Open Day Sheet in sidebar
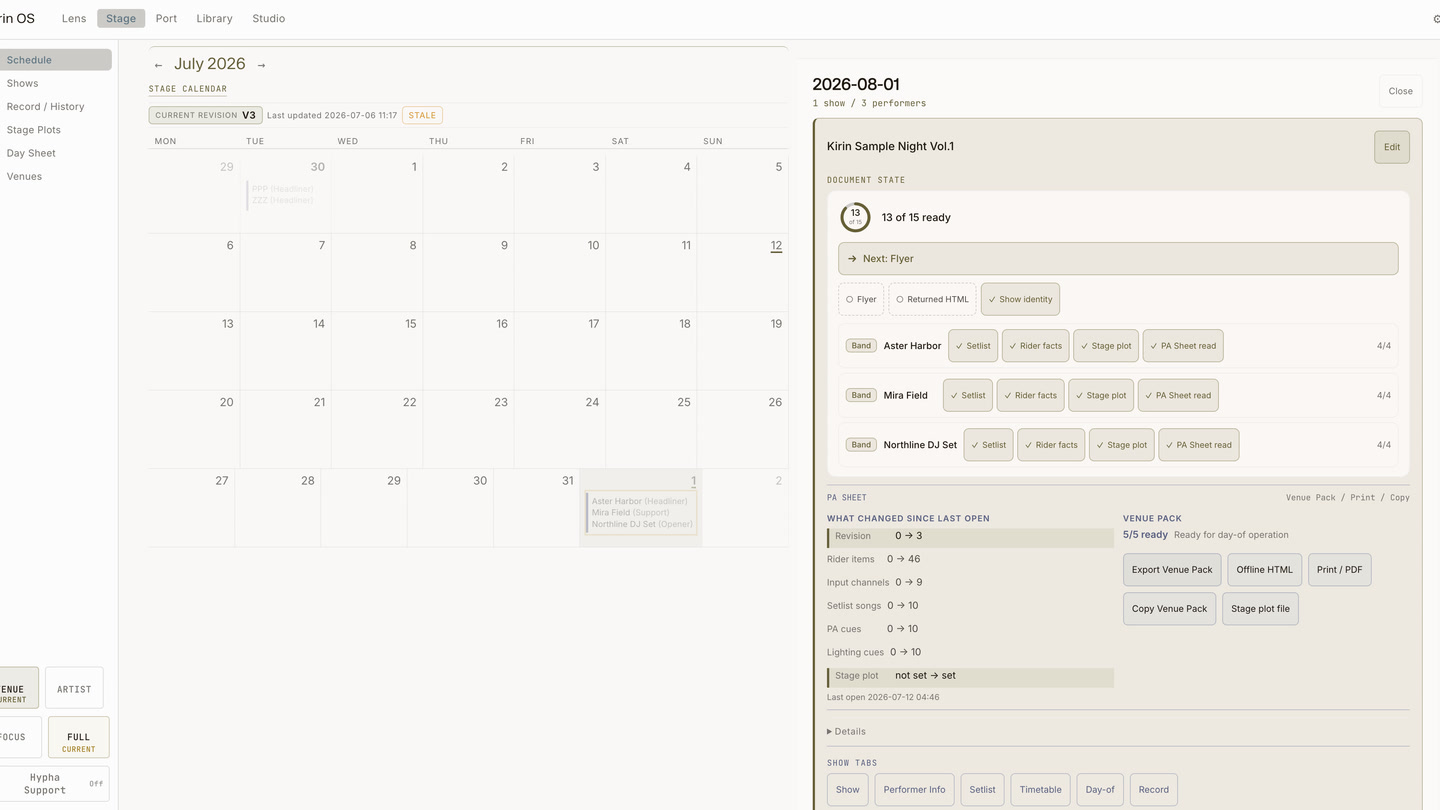The width and height of the screenshot is (1440, 810). click(x=55, y=153)
